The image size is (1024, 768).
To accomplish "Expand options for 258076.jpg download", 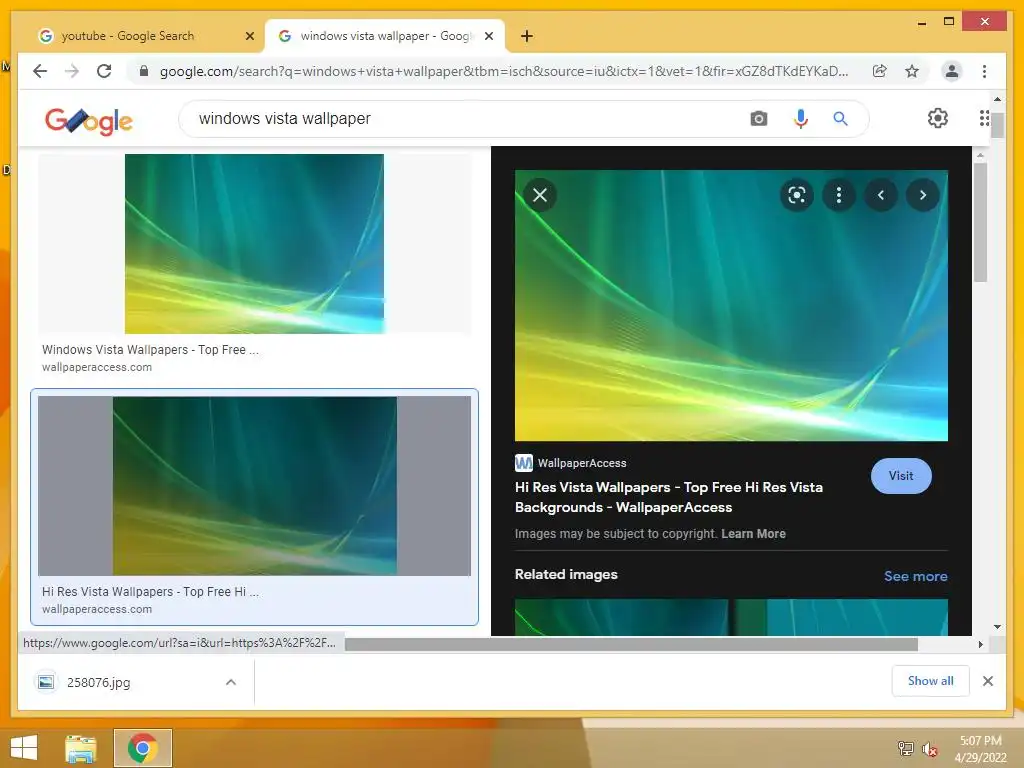I will tap(231, 682).
